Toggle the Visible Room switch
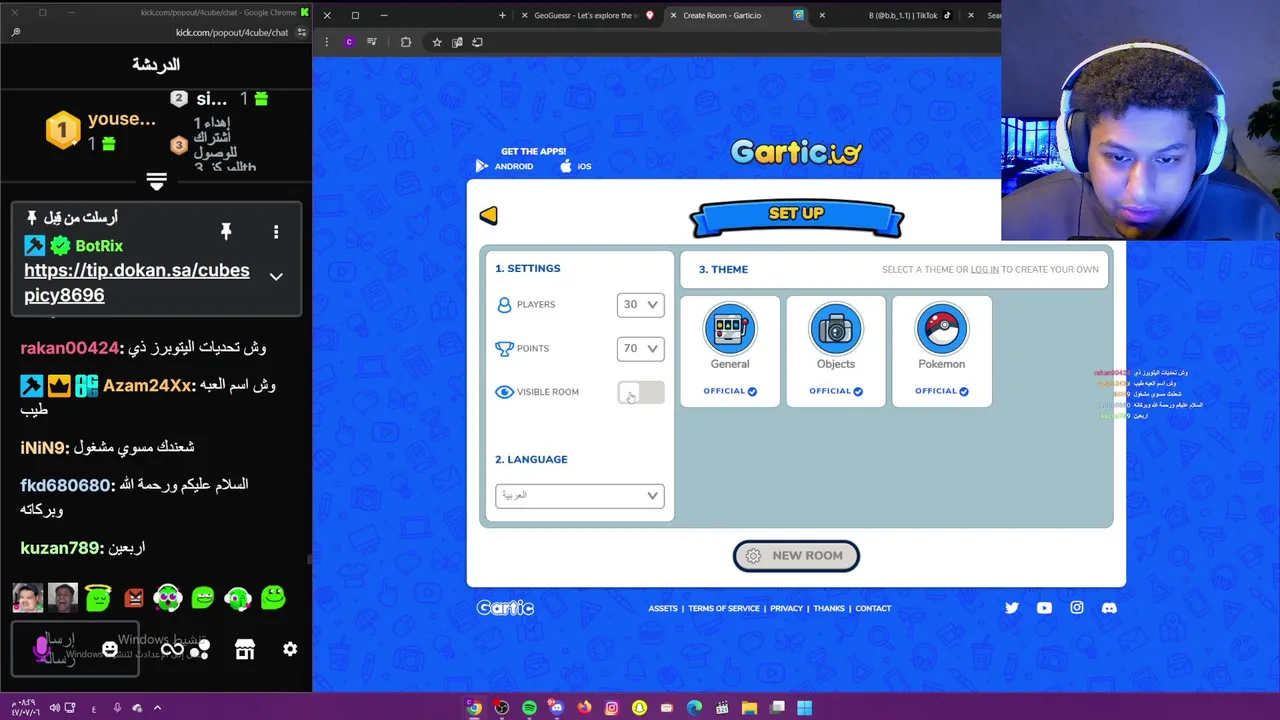 click(x=641, y=392)
